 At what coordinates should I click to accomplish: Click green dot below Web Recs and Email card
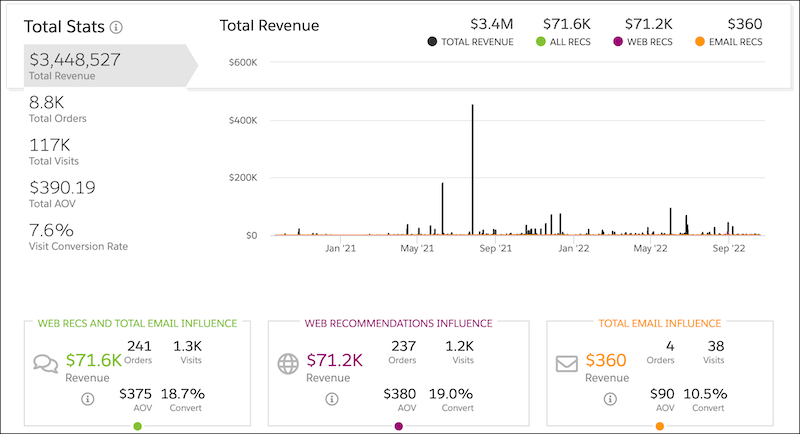pos(137,426)
